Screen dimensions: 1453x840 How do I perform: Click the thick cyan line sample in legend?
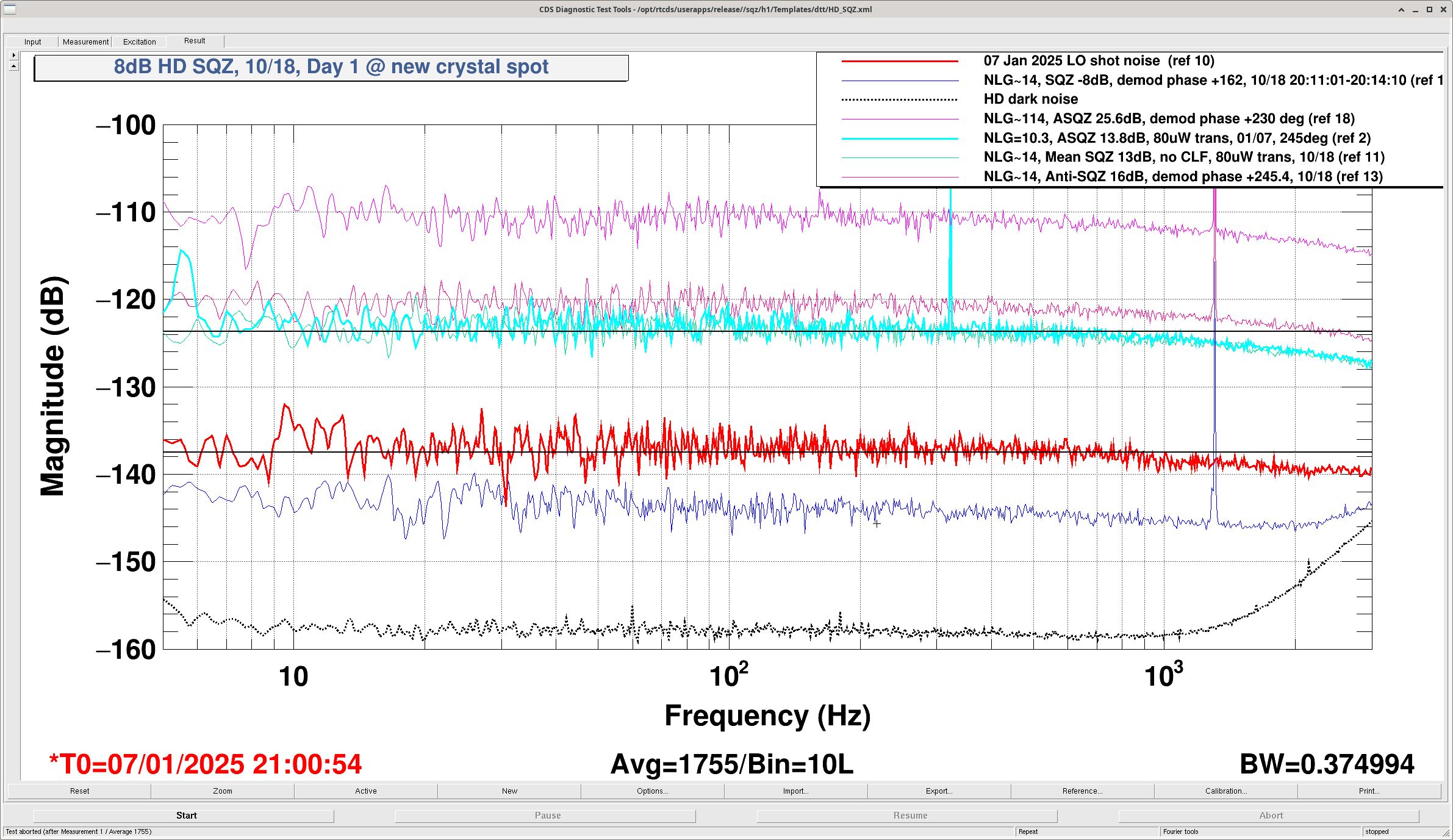point(900,139)
